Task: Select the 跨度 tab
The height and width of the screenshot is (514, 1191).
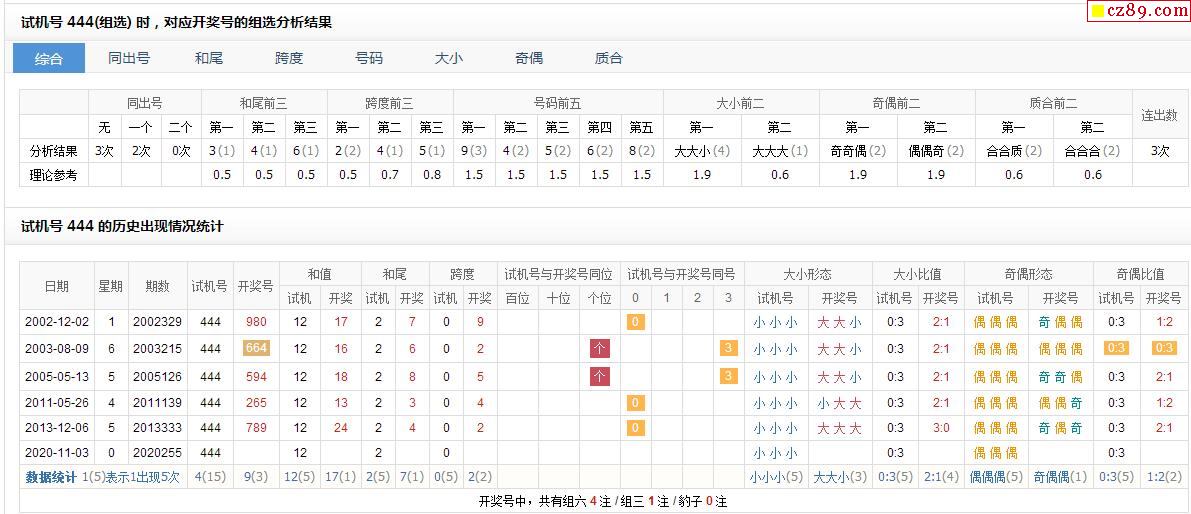Action: [289, 58]
